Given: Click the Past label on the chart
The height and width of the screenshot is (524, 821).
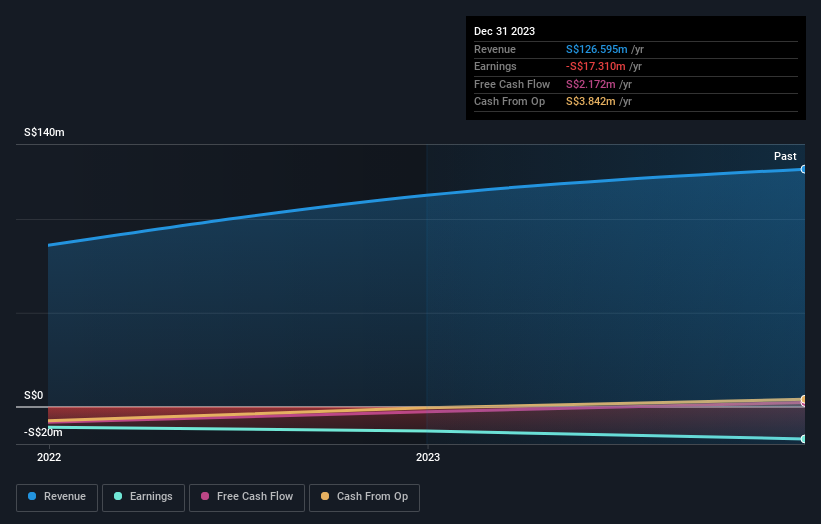Looking at the screenshot, I should tap(785, 156).
